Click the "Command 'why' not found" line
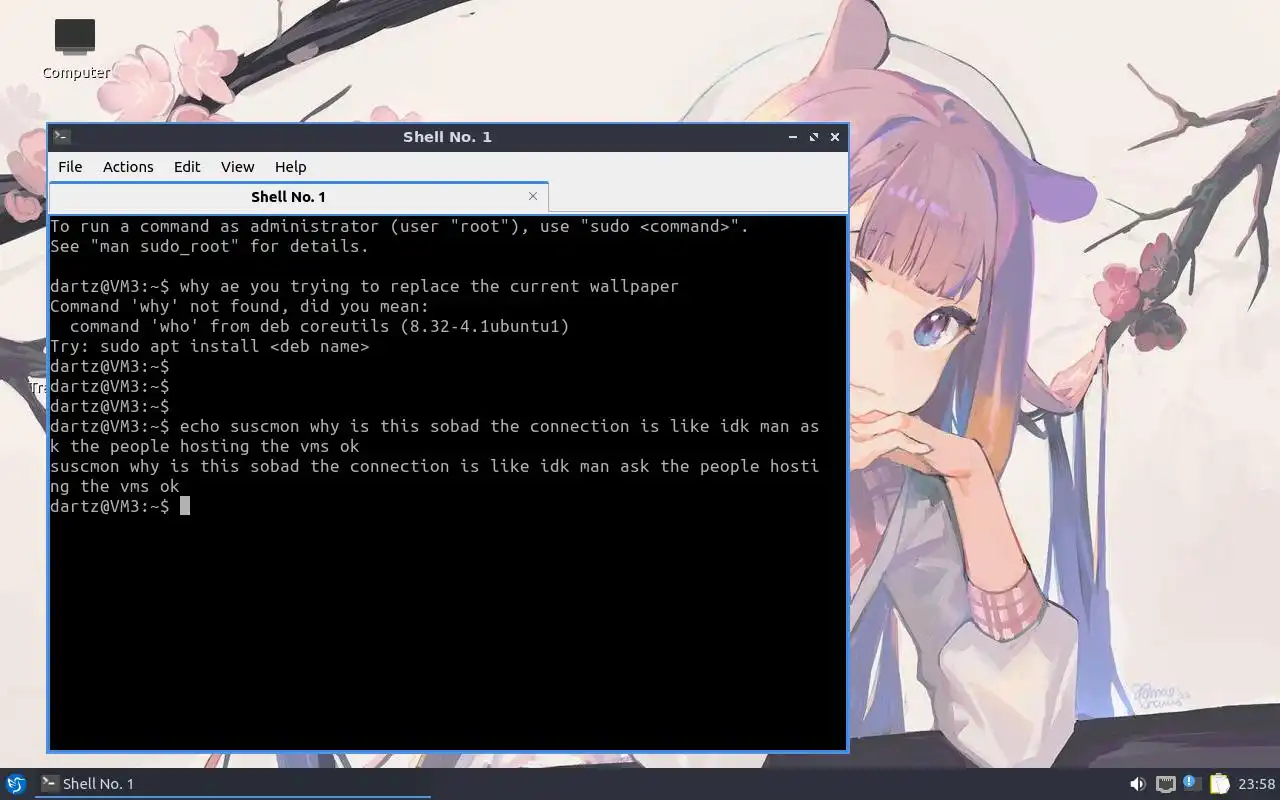The width and height of the screenshot is (1280, 800). [x=239, y=306]
